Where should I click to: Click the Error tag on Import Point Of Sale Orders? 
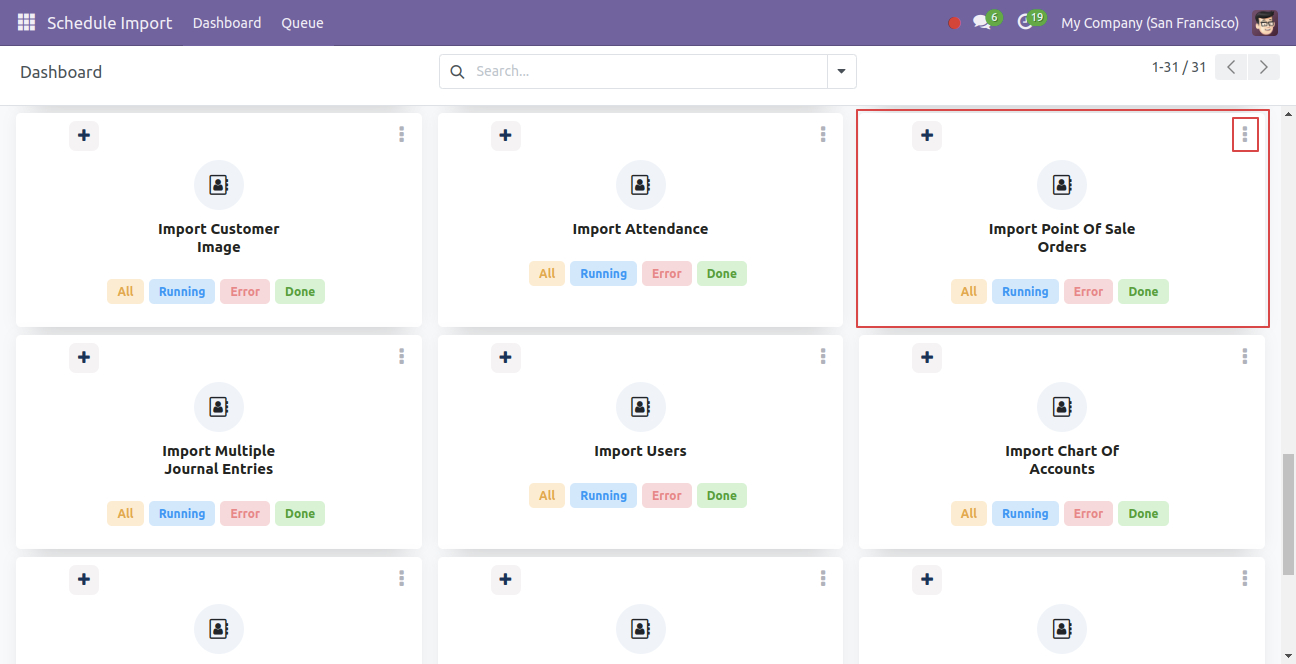pos(1088,292)
